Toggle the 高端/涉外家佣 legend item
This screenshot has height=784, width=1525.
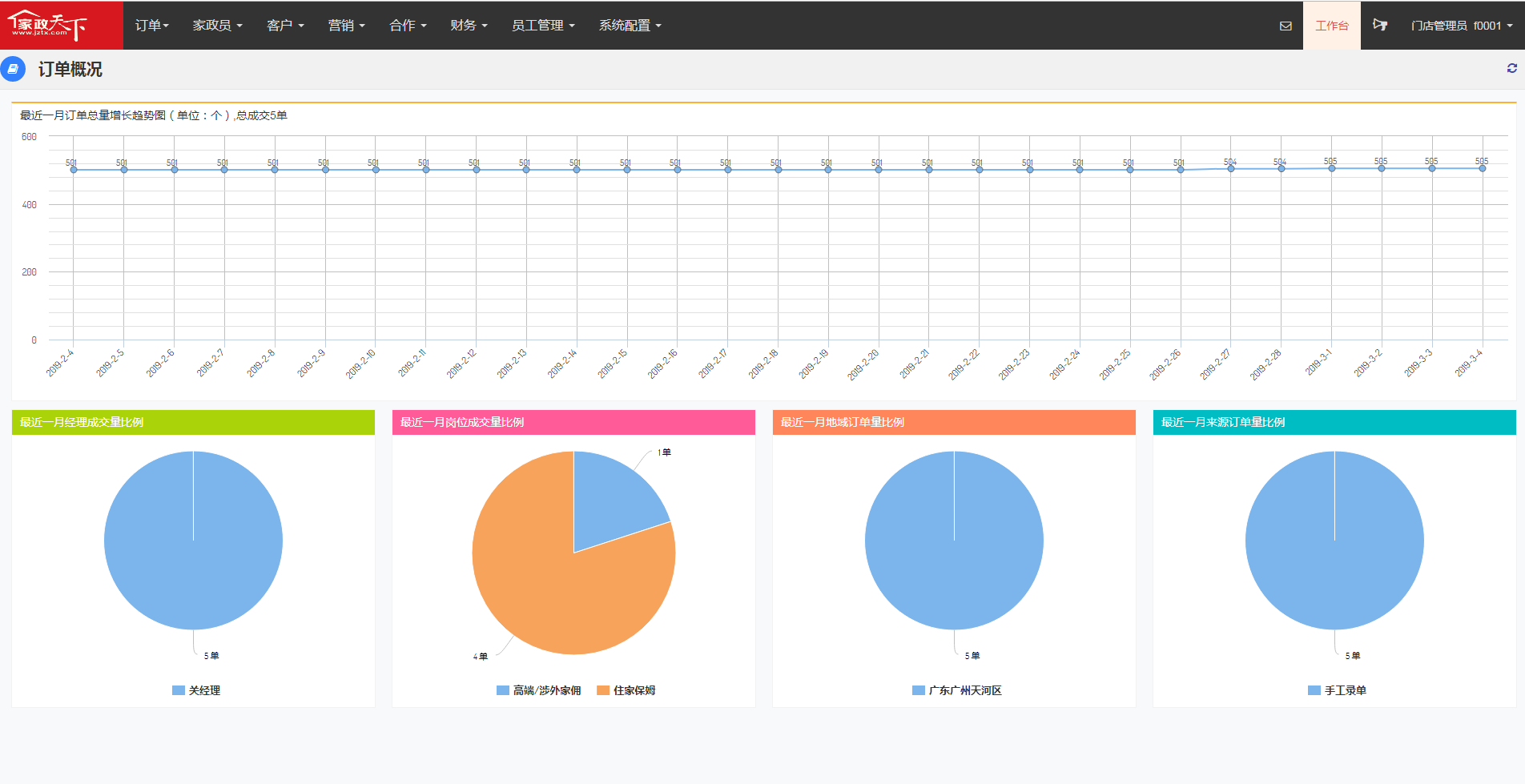(x=538, y=690)
